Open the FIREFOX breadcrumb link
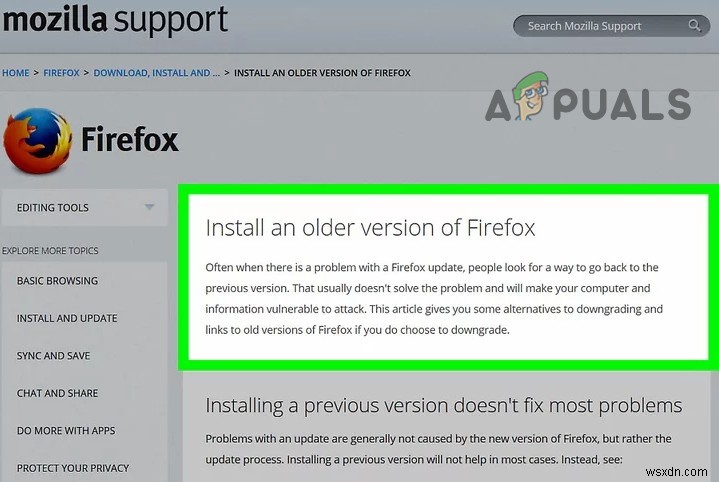719x482 pixels. (x=61, y=73)
